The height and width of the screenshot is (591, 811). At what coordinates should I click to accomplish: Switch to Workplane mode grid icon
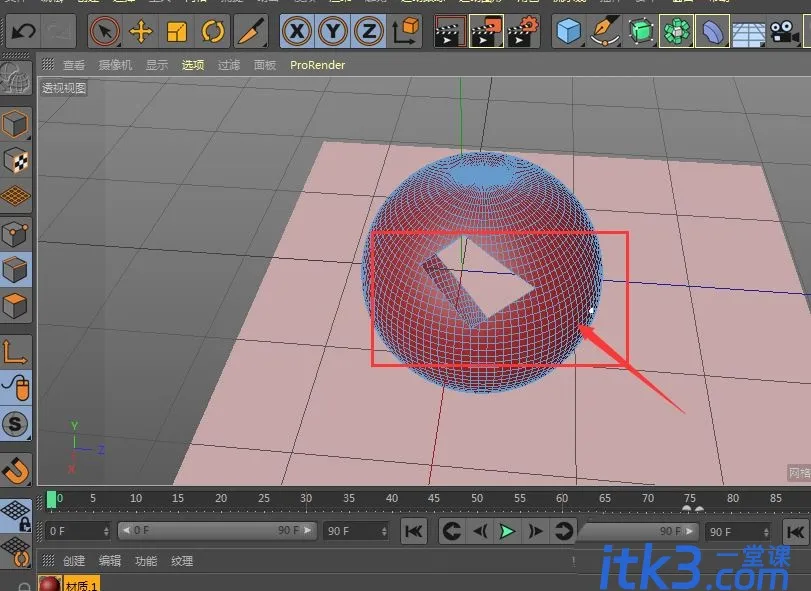(x=16, y=196)
